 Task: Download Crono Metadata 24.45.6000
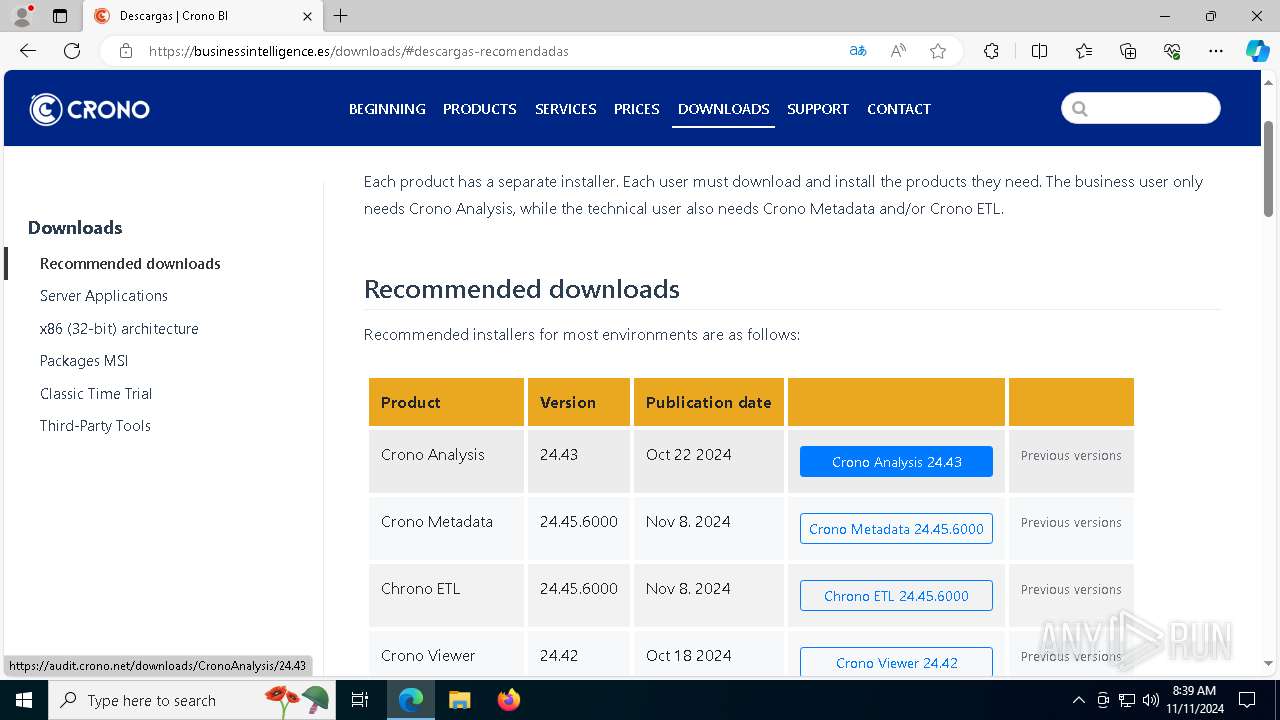click(x=896, y=529)
